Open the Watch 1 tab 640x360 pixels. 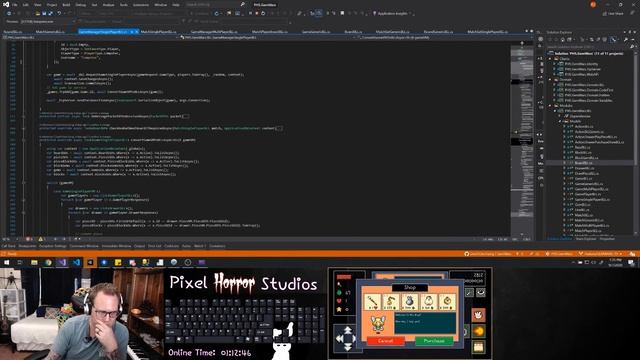coord(200,246)
